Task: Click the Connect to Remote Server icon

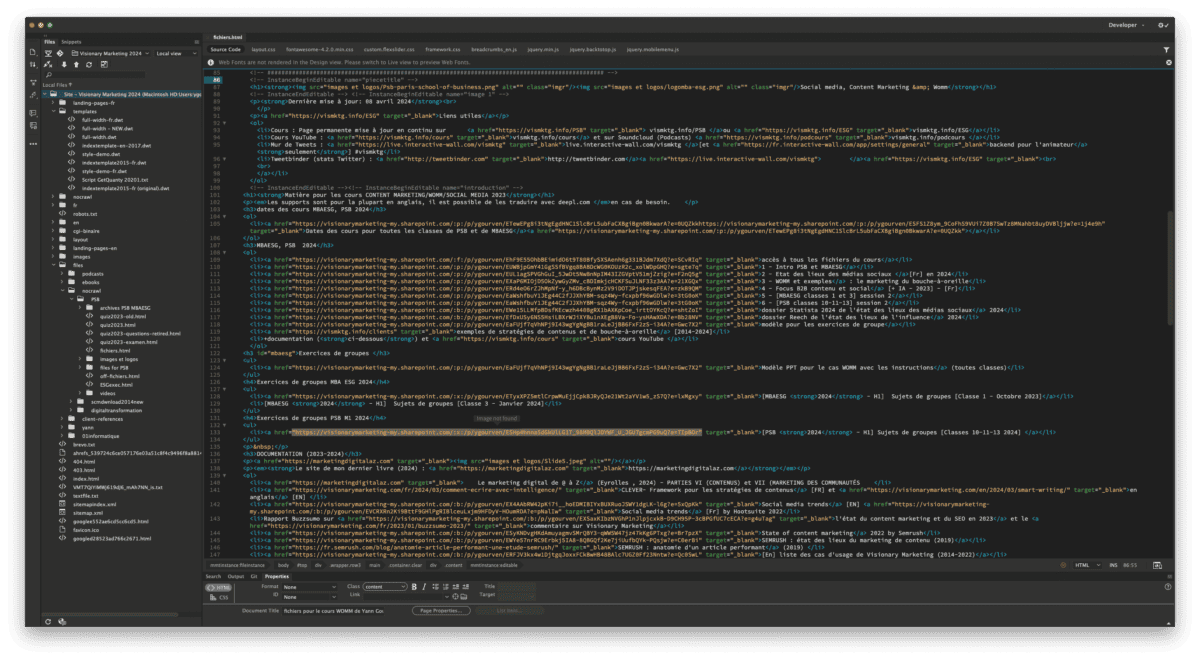Action: 49,64
